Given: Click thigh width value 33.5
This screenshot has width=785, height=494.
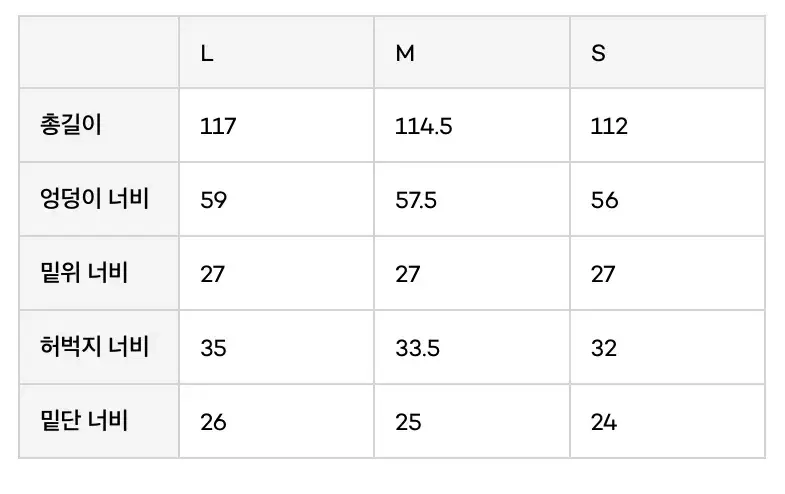Looking at the screenshot, I should tap(416, 348).
